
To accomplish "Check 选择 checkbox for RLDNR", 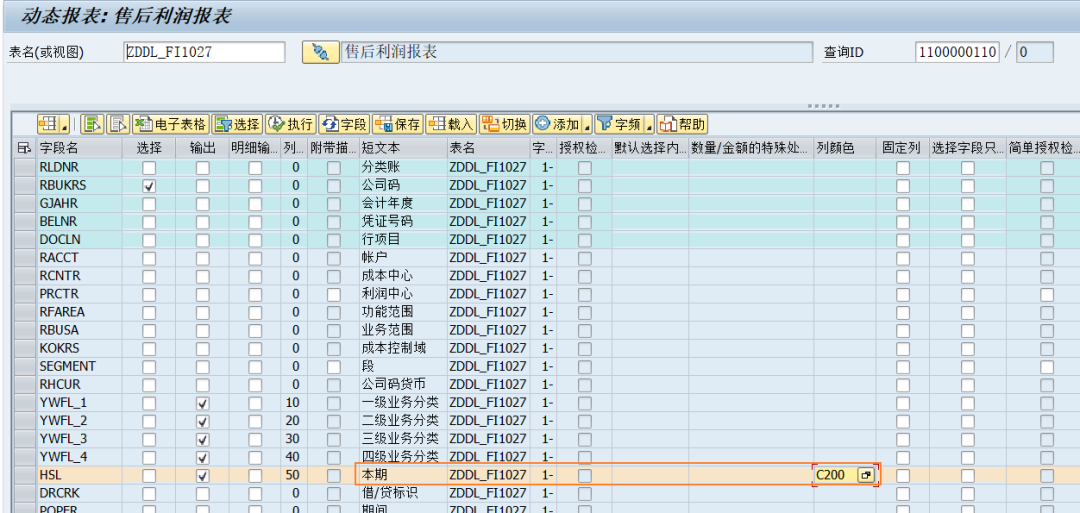I will pyautogui.click(x=149, y=168).
